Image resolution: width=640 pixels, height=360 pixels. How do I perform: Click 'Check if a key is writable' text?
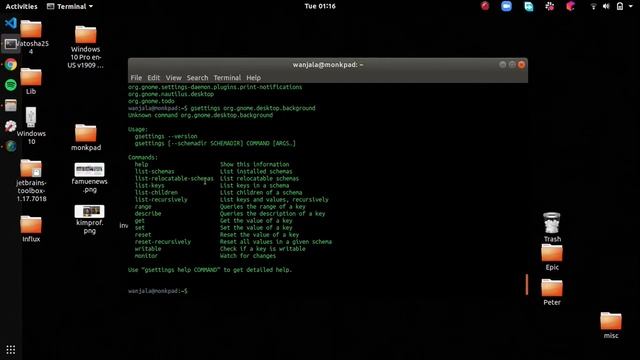pos(262,249)
